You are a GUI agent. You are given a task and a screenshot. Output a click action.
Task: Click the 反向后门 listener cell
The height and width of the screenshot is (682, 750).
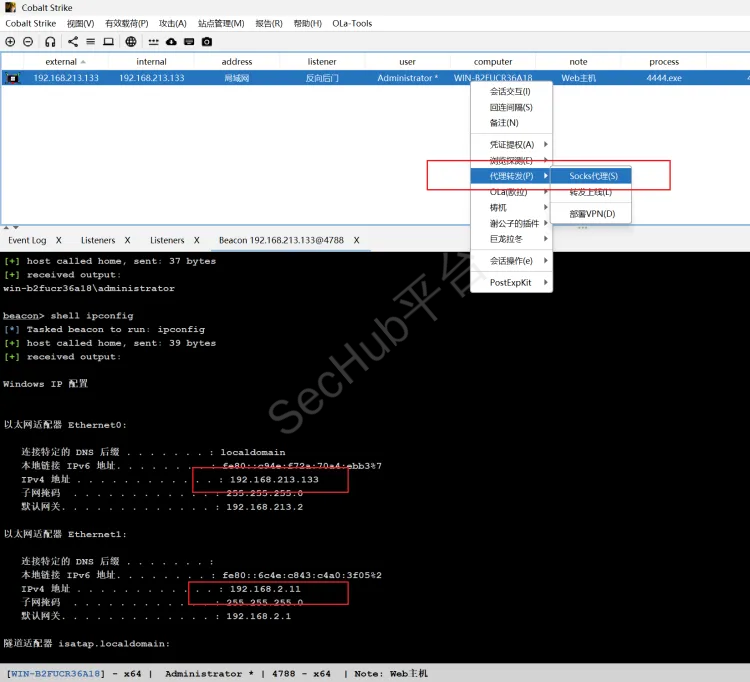point(322,78)
